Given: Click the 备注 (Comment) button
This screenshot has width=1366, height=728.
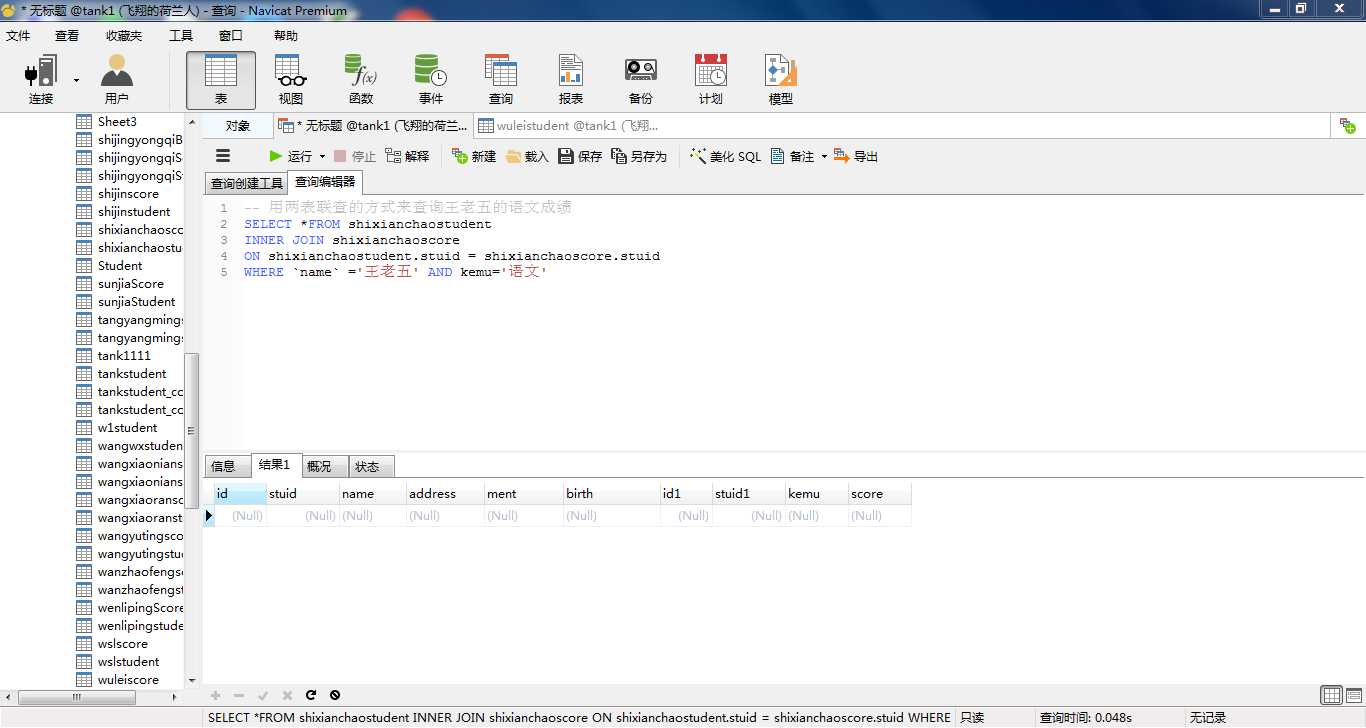Looking at the screenshot, I should pyautogui.click(x=793, y=156).
